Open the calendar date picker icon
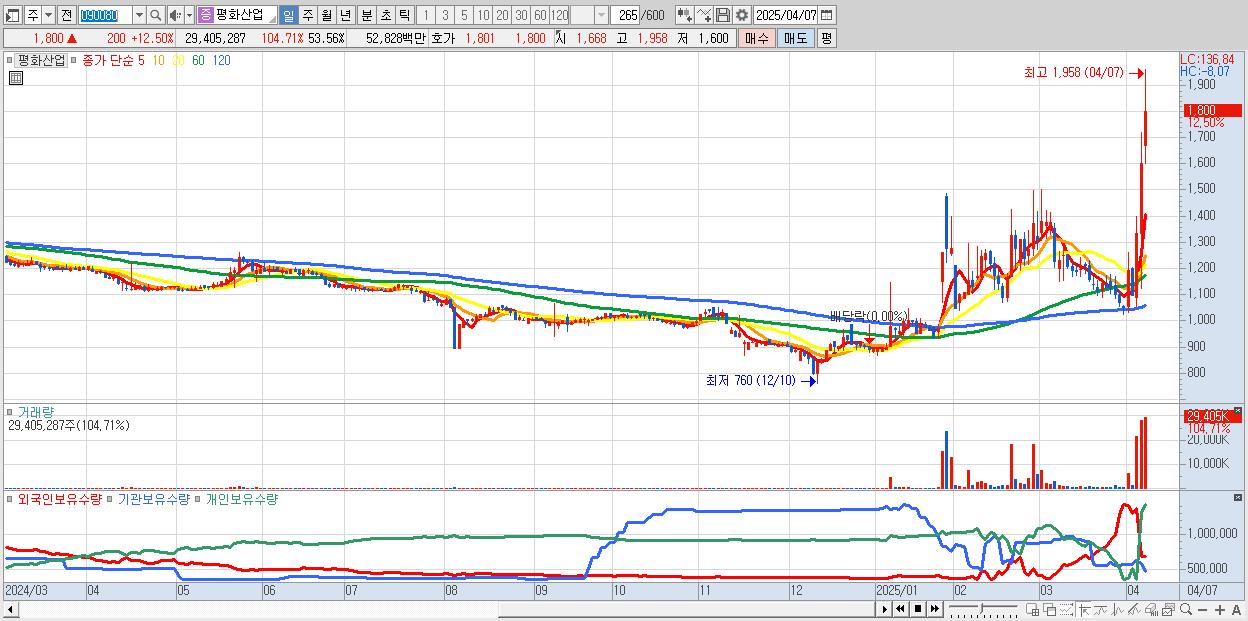This screenshot has width=1248, height=621. tap(827, 15)
